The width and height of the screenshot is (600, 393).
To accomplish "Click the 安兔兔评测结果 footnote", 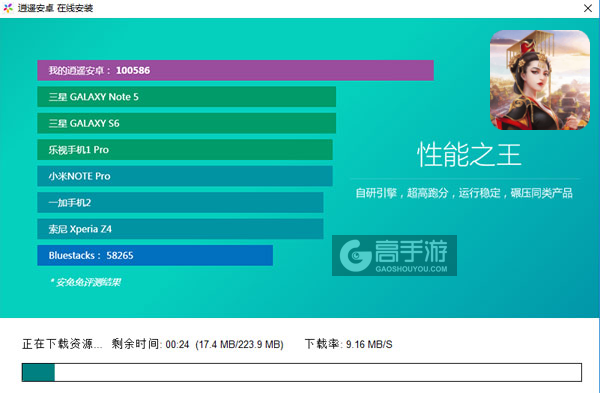I will pos(86,282).
